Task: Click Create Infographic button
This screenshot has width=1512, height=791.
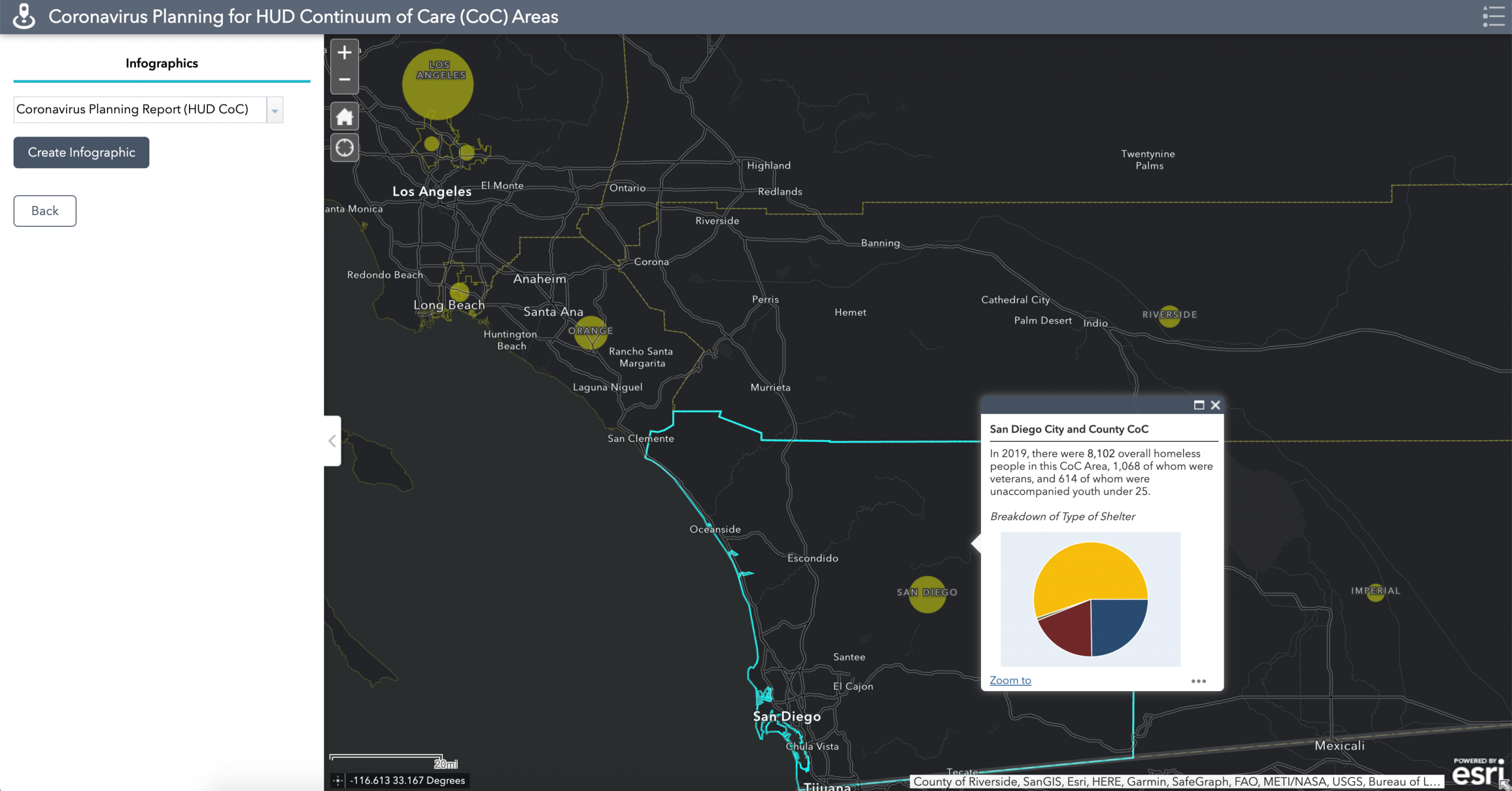Action: click(82, 152)
